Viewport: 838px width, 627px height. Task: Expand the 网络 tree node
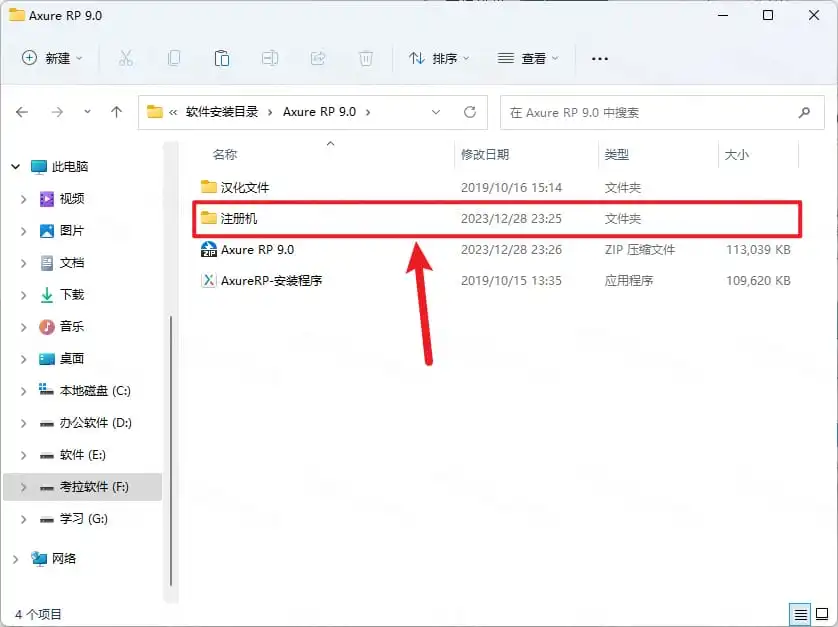15,559
